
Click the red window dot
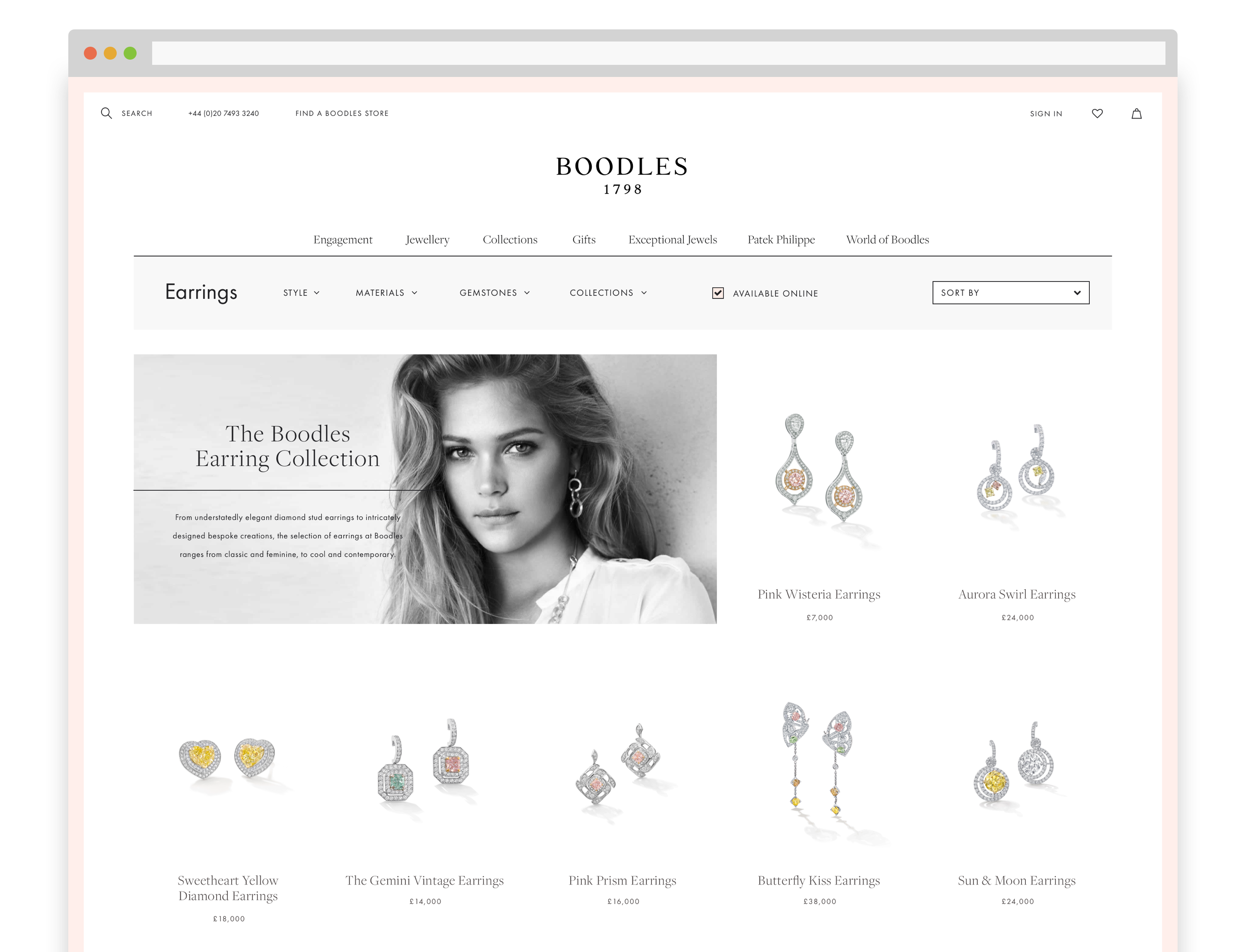coord(90,53)
